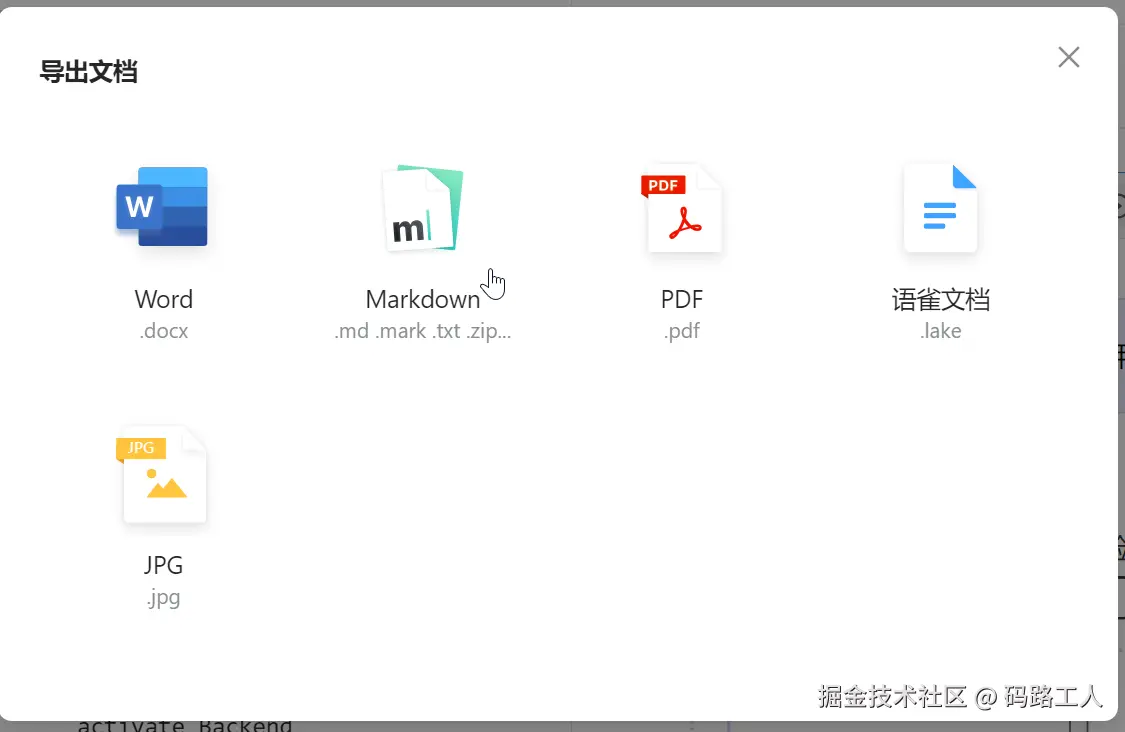Viewport: 1125px width, 732px height.
Task: Click the .lake extension text
Action: 941,331
